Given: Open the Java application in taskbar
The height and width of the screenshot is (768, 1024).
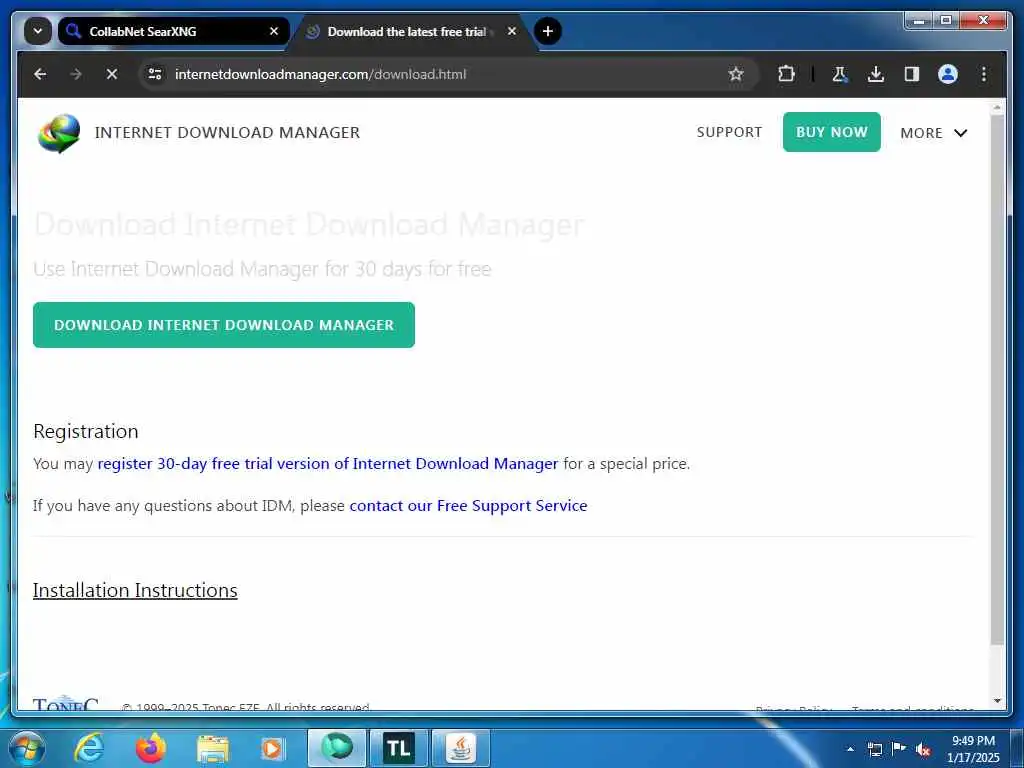Looking at the screenshot, I should pos(461,748).
